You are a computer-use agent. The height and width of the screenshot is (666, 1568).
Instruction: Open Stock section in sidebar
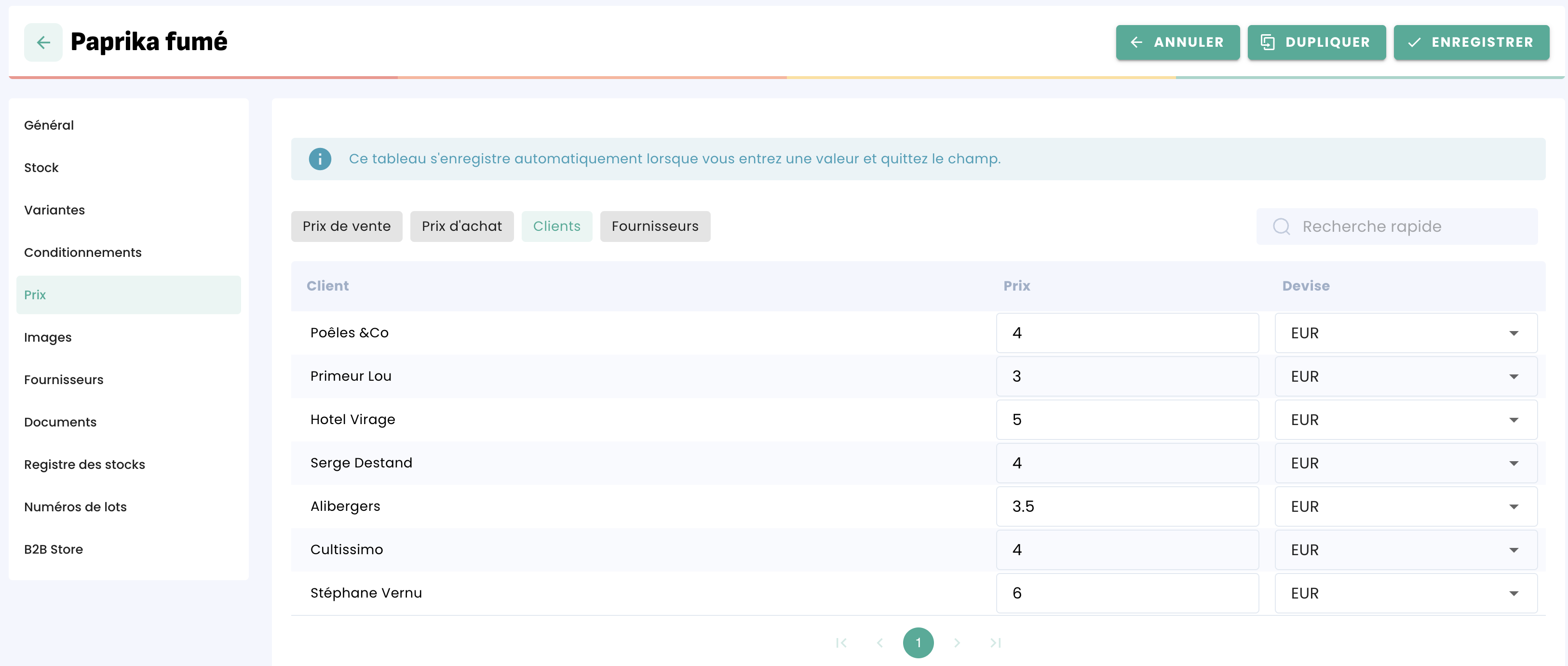click(41, 167)
